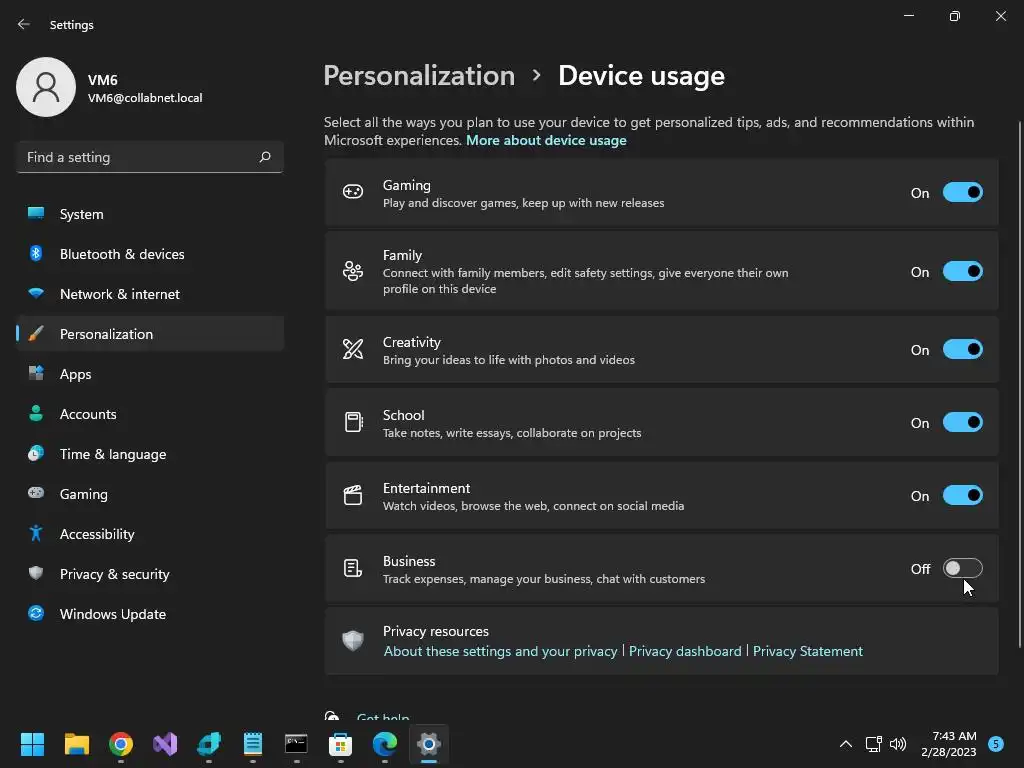Open the Bluetooth & devices section
The height and width of the screenshot is (768, 1024).
(x=122, y=254)
